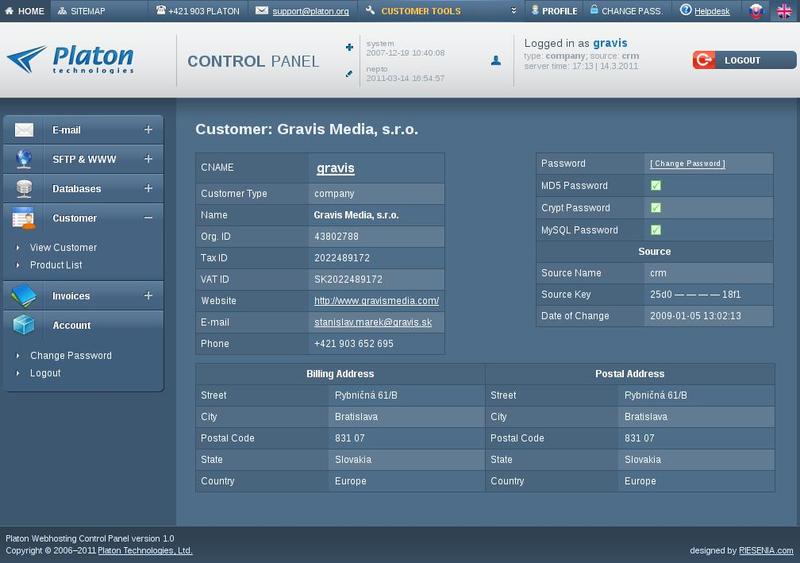
Task: Expand the SFTP & WWW section plus
Action: click(x=148, y=159)
